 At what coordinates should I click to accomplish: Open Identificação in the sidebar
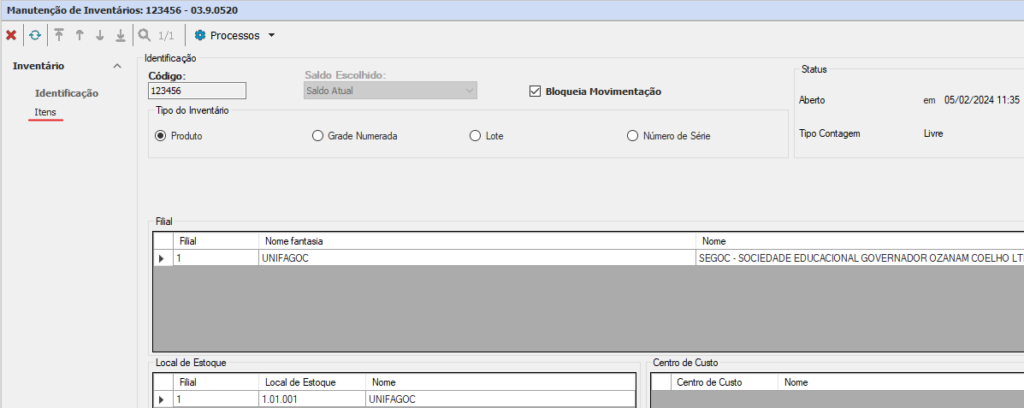67,93
